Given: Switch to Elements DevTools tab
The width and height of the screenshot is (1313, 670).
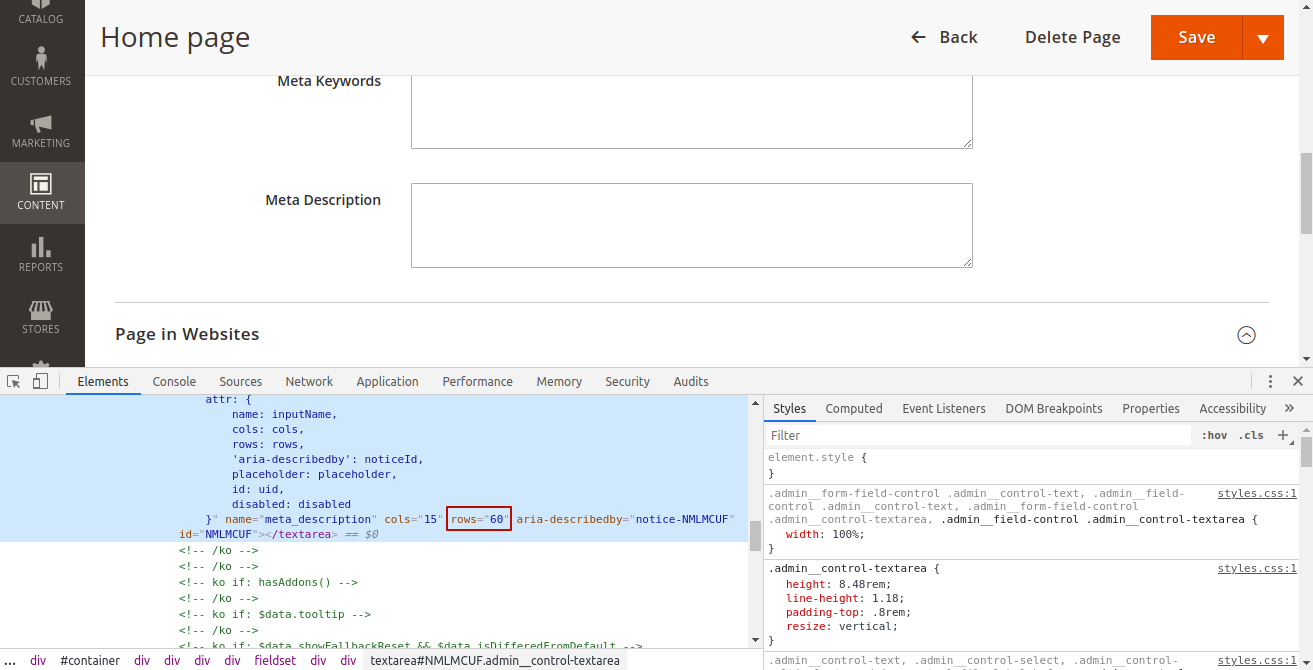Looking at the screenshot, I should pyautogui.click(x=103, y=381).
